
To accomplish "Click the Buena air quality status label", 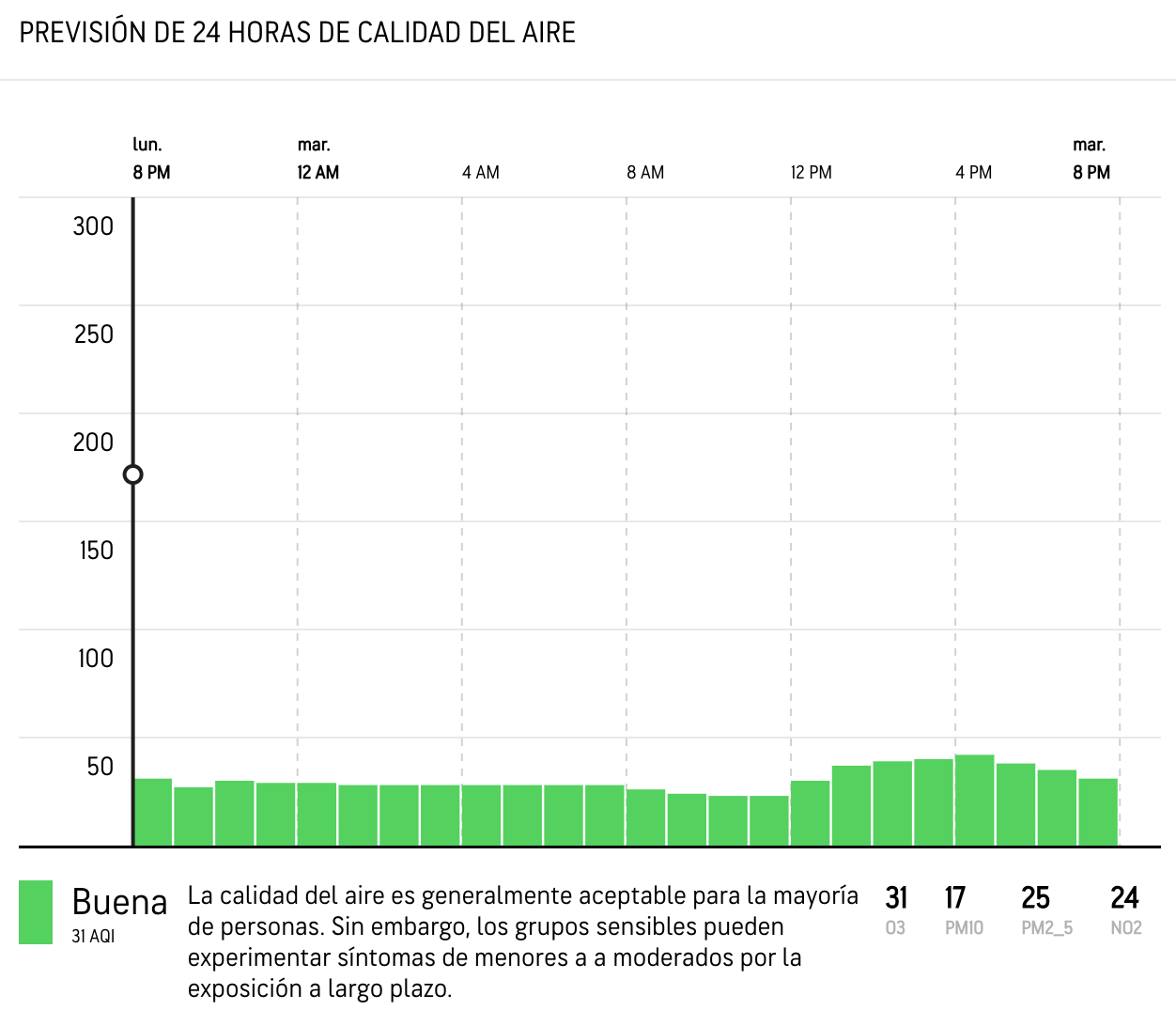I will coord(119,902).
